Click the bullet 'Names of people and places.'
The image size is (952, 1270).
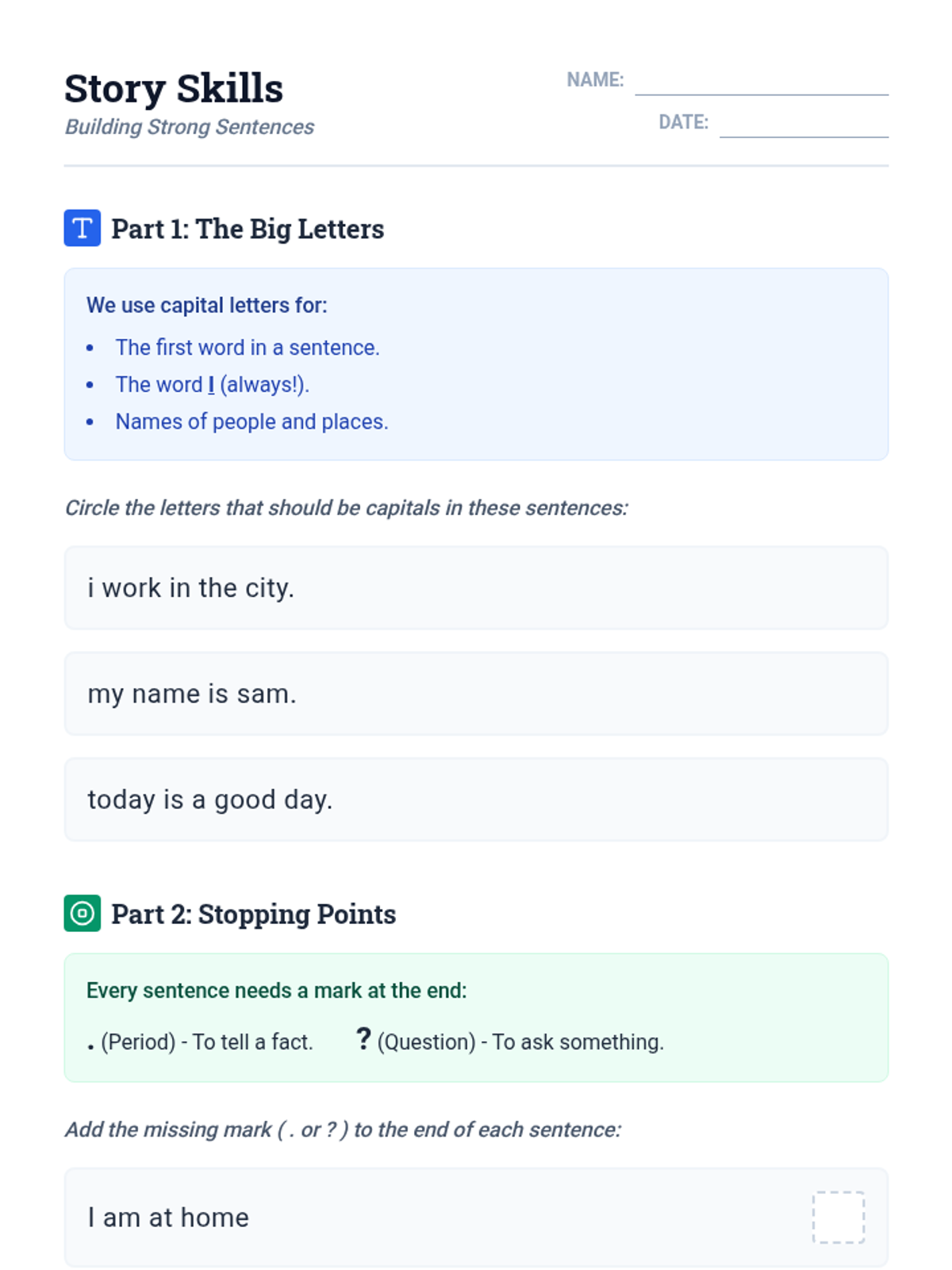tap(251, 421)
